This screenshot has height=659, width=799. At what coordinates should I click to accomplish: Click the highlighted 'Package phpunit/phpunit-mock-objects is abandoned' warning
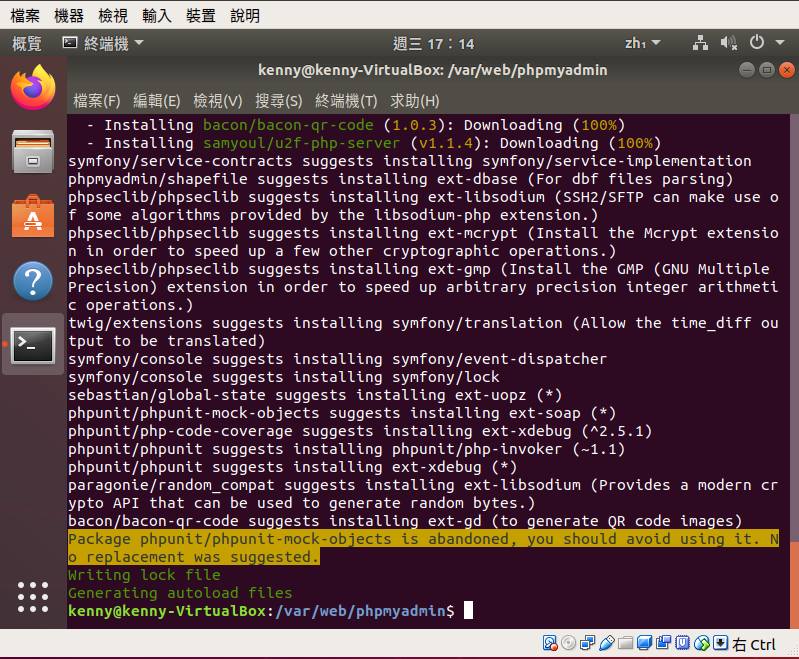point(423,547)
